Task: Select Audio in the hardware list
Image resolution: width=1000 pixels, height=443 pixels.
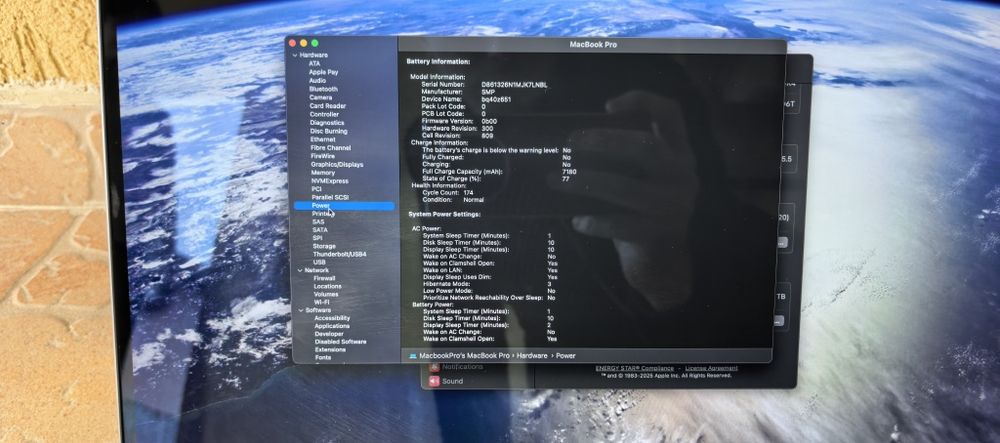Action: point(318,81)
